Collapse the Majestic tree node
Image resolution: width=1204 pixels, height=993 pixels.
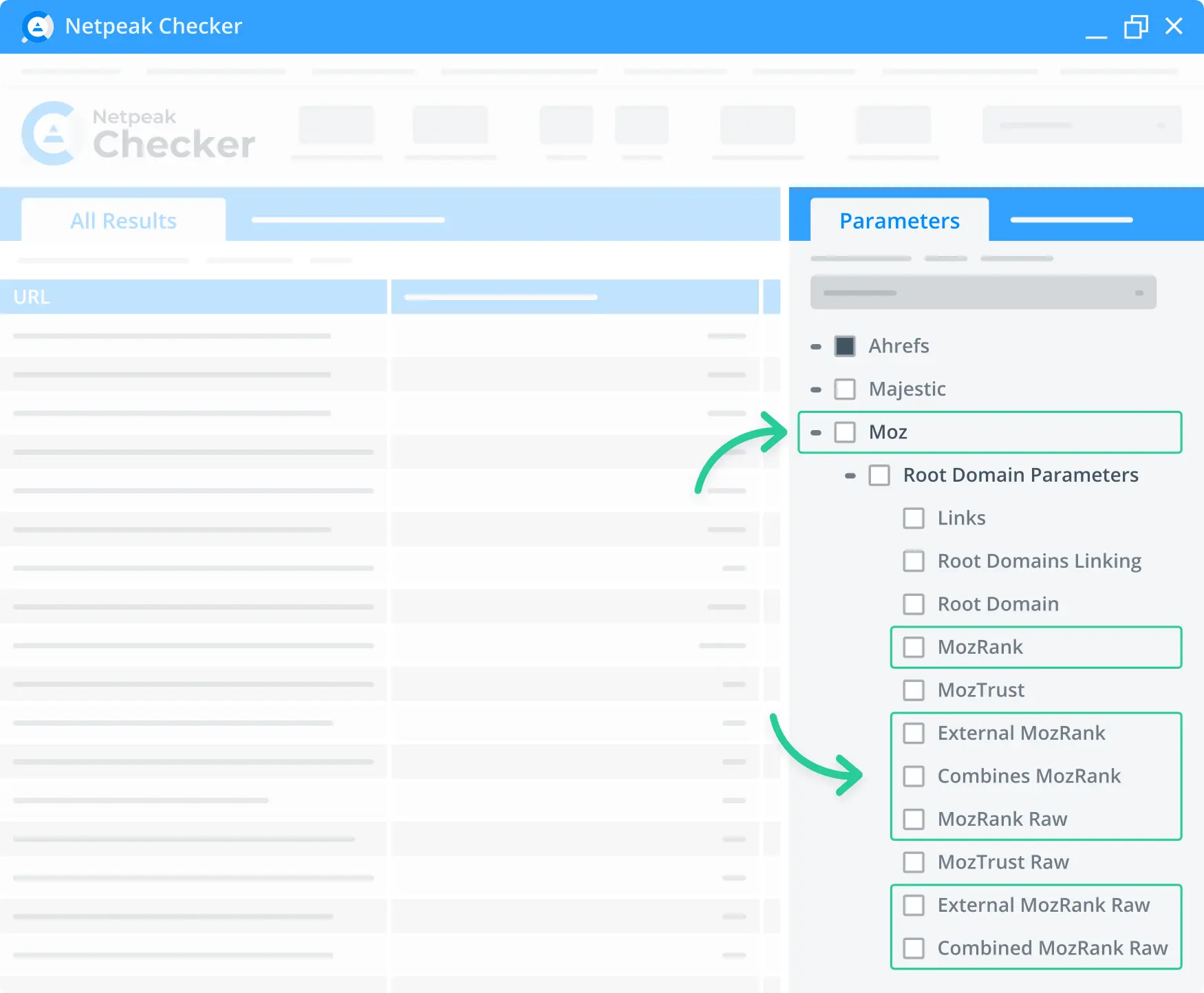click(x=816, y=389)
